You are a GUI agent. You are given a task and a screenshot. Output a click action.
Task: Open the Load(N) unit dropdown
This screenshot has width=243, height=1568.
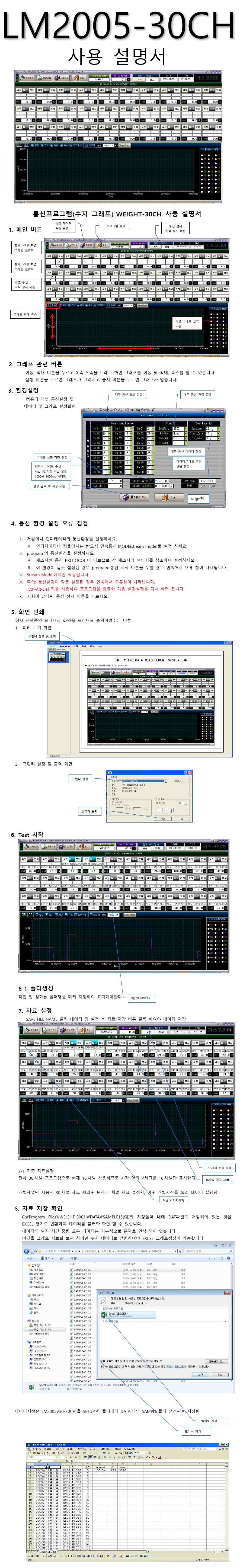(207, 481)
